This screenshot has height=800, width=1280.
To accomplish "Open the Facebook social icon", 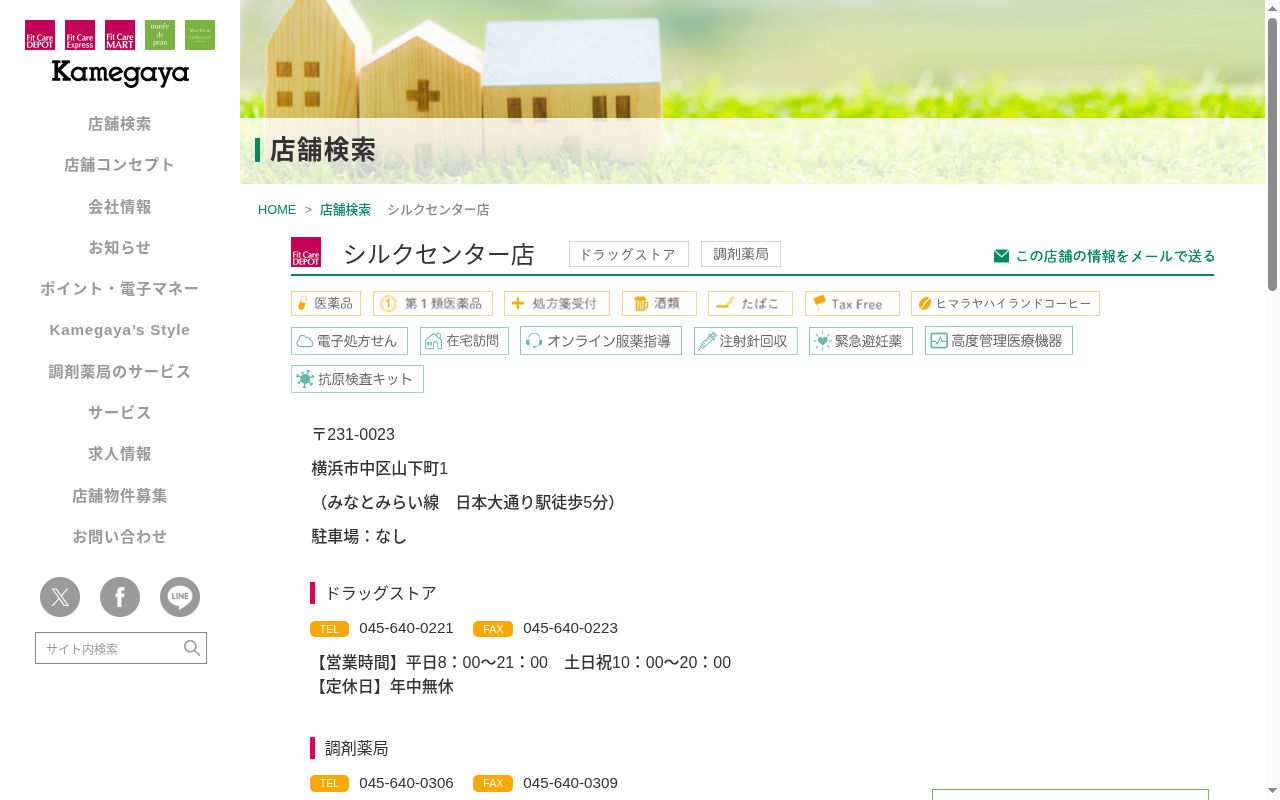I will [x=120, y=597].
